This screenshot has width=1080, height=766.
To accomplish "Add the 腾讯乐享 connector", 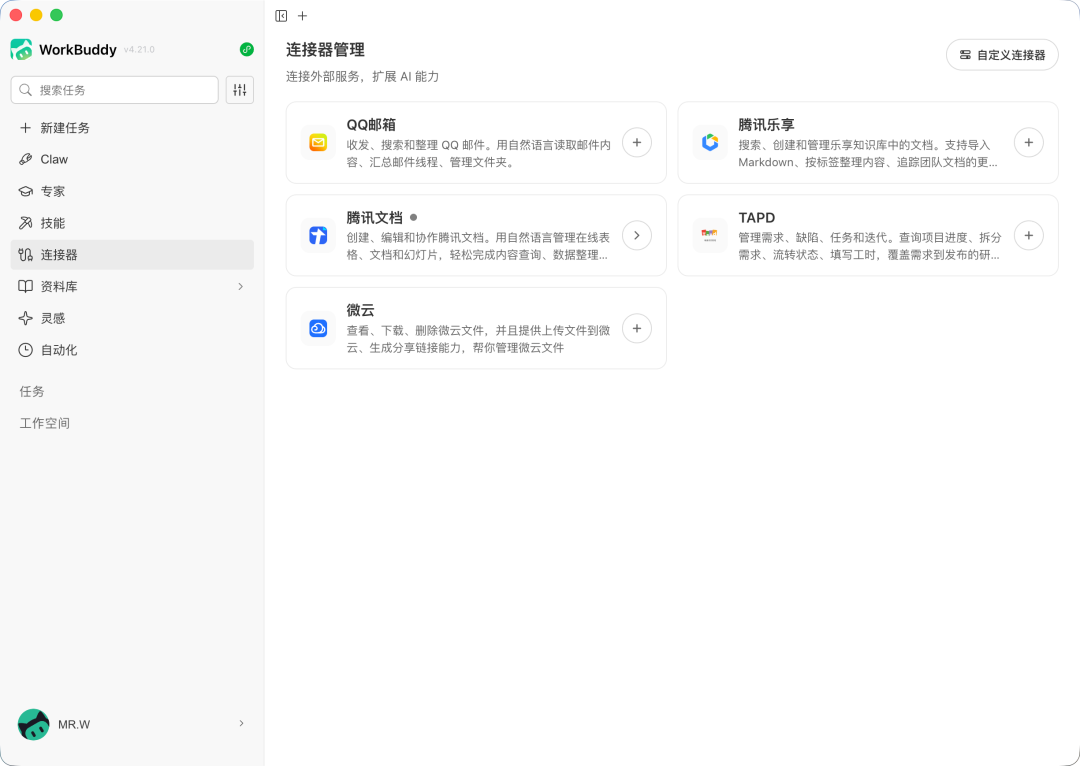I will pyautogui.click(x=1029, y=143).
